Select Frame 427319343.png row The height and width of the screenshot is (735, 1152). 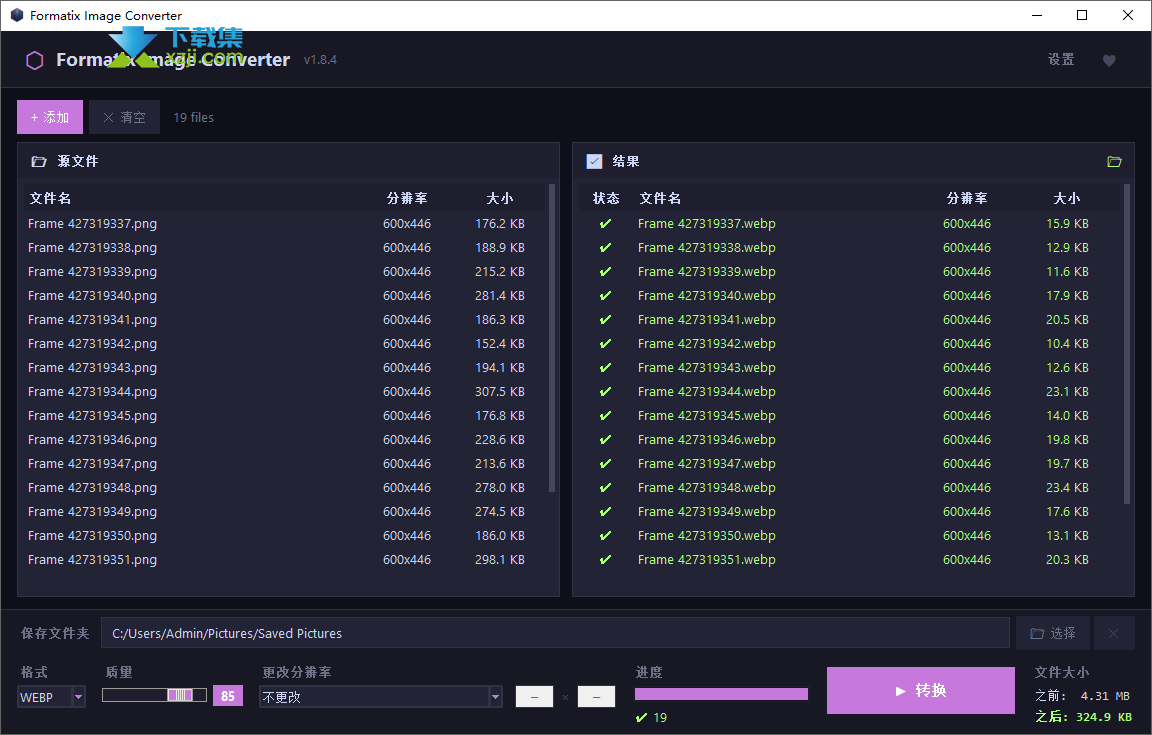[x=285, y=368]
